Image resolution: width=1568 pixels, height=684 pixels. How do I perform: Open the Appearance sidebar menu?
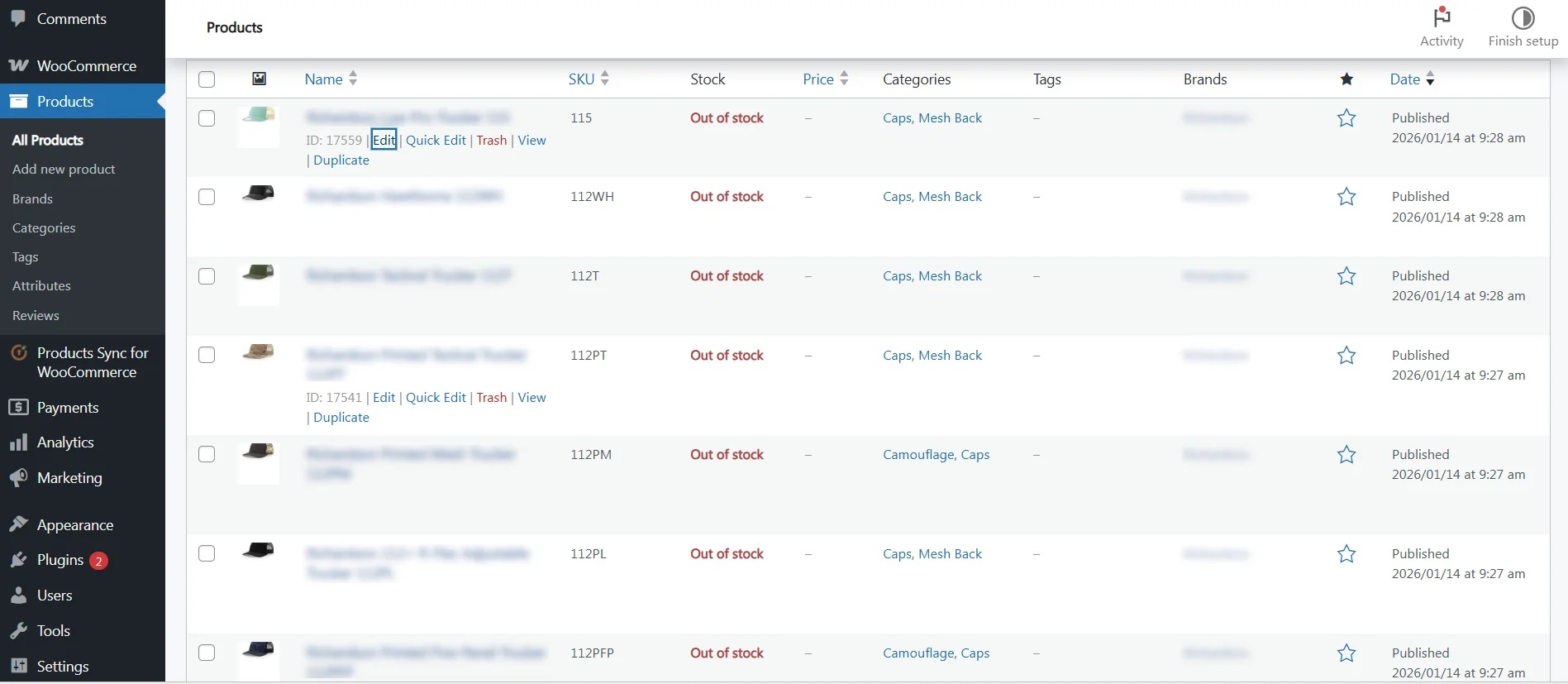[75, 524]
